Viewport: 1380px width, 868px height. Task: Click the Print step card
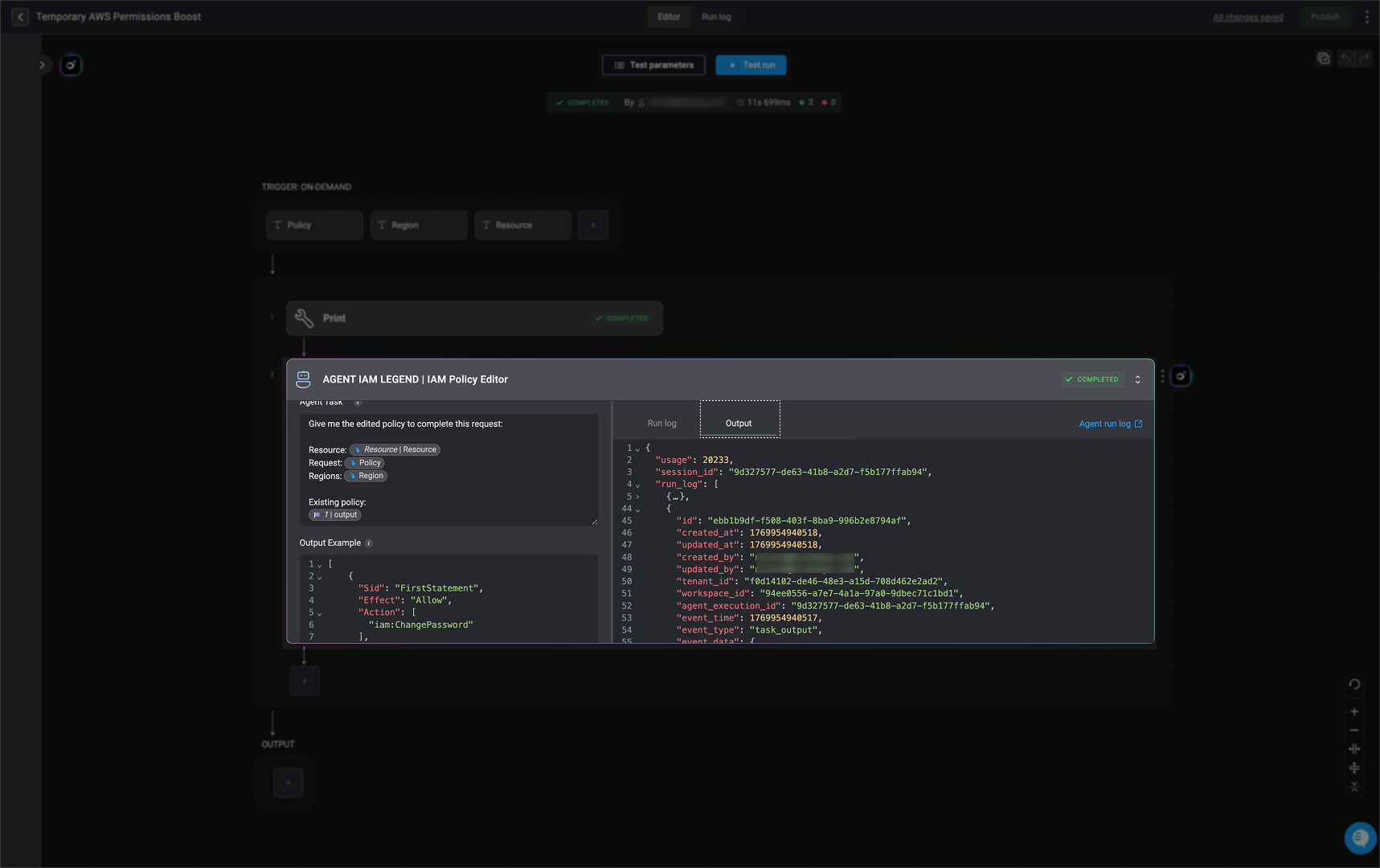pos(474,318)
